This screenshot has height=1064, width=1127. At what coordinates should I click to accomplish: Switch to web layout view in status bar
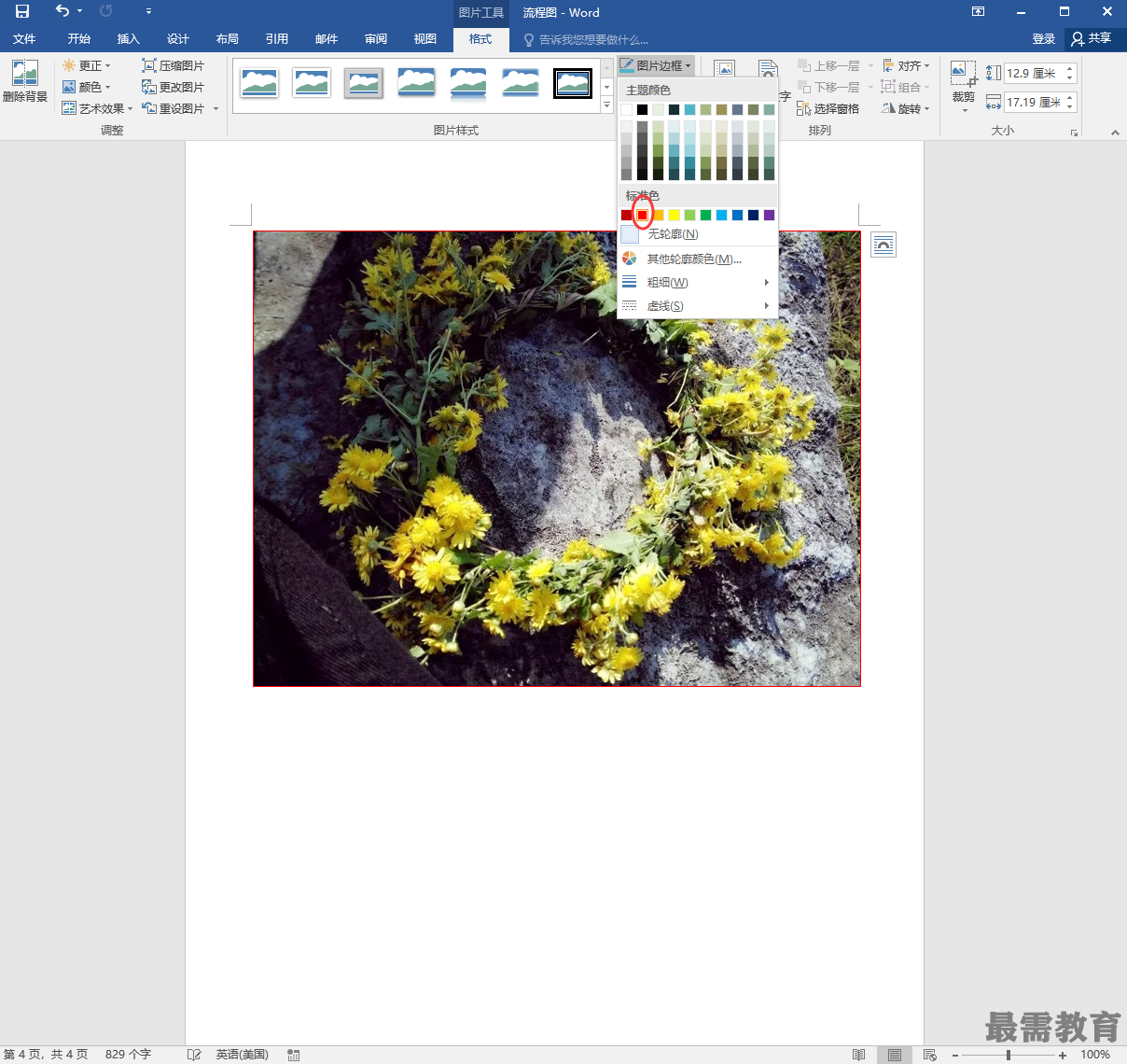click(929, 1055)
